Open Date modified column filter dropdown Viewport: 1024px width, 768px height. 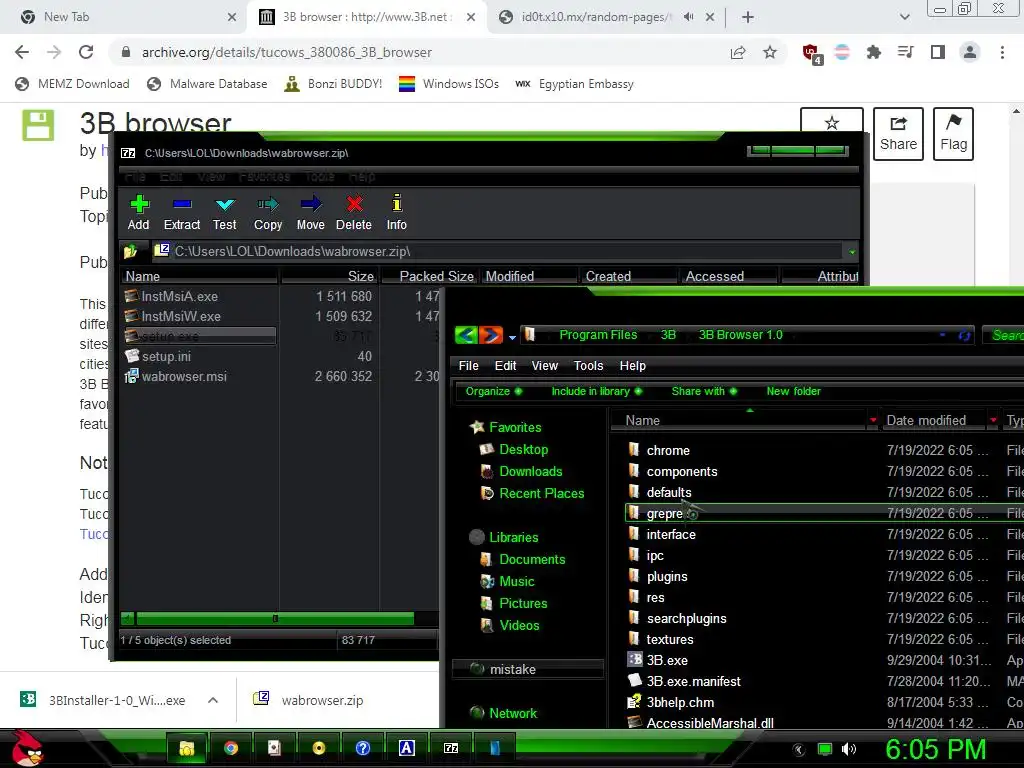(993, 420)
